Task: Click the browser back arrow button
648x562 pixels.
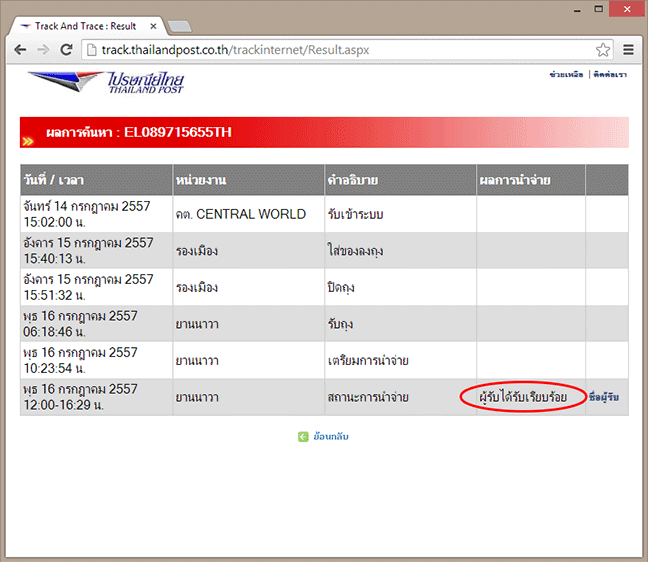Action: click(x=20, y=49)
